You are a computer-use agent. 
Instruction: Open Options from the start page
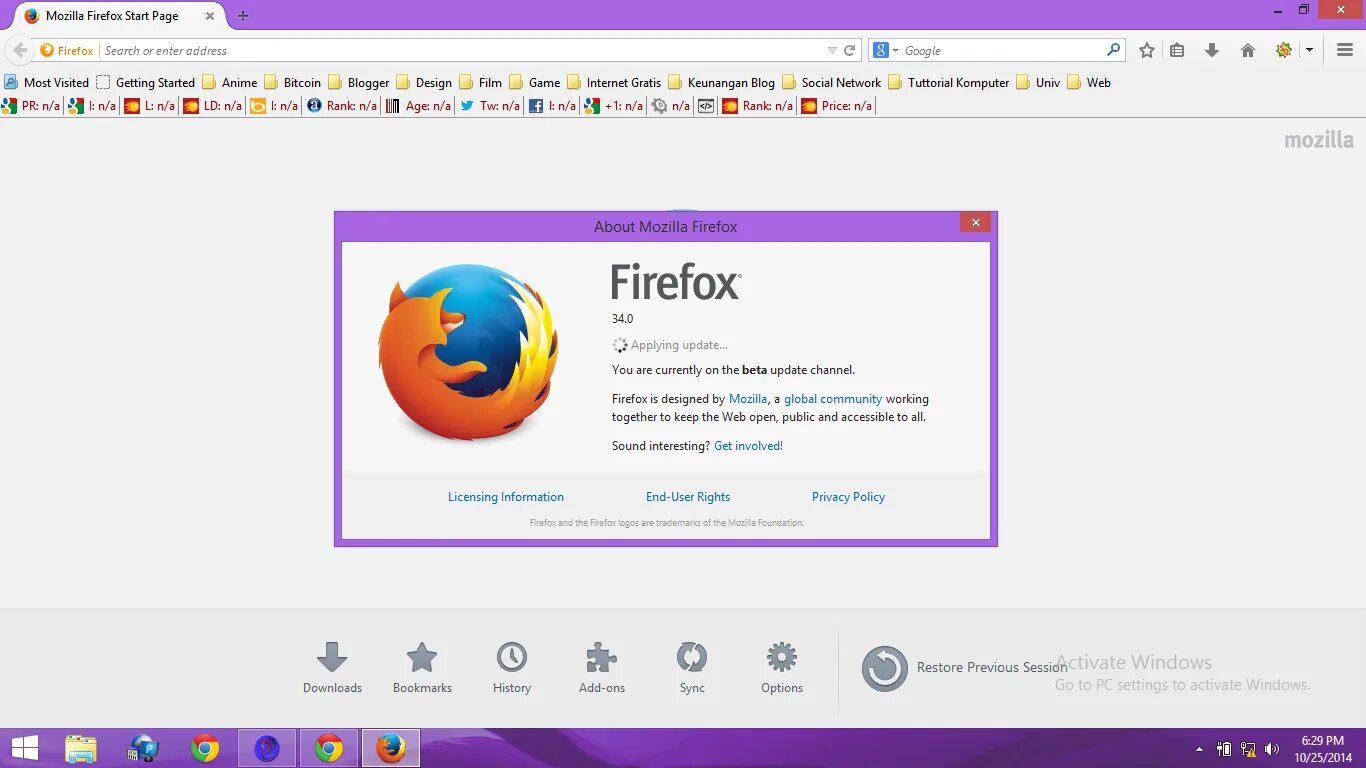782,668
